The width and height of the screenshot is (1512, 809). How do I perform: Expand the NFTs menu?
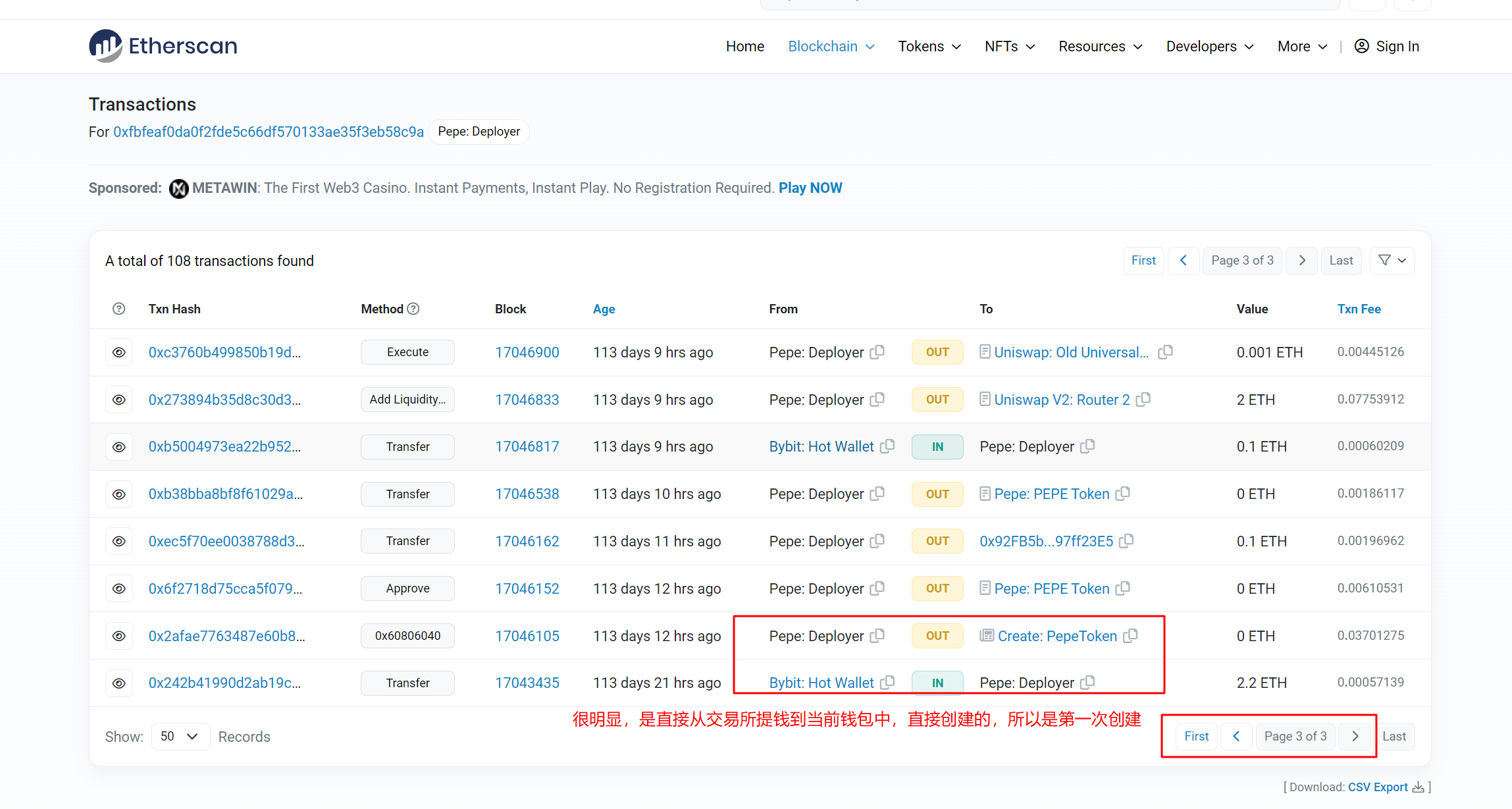click(1010, 47)
